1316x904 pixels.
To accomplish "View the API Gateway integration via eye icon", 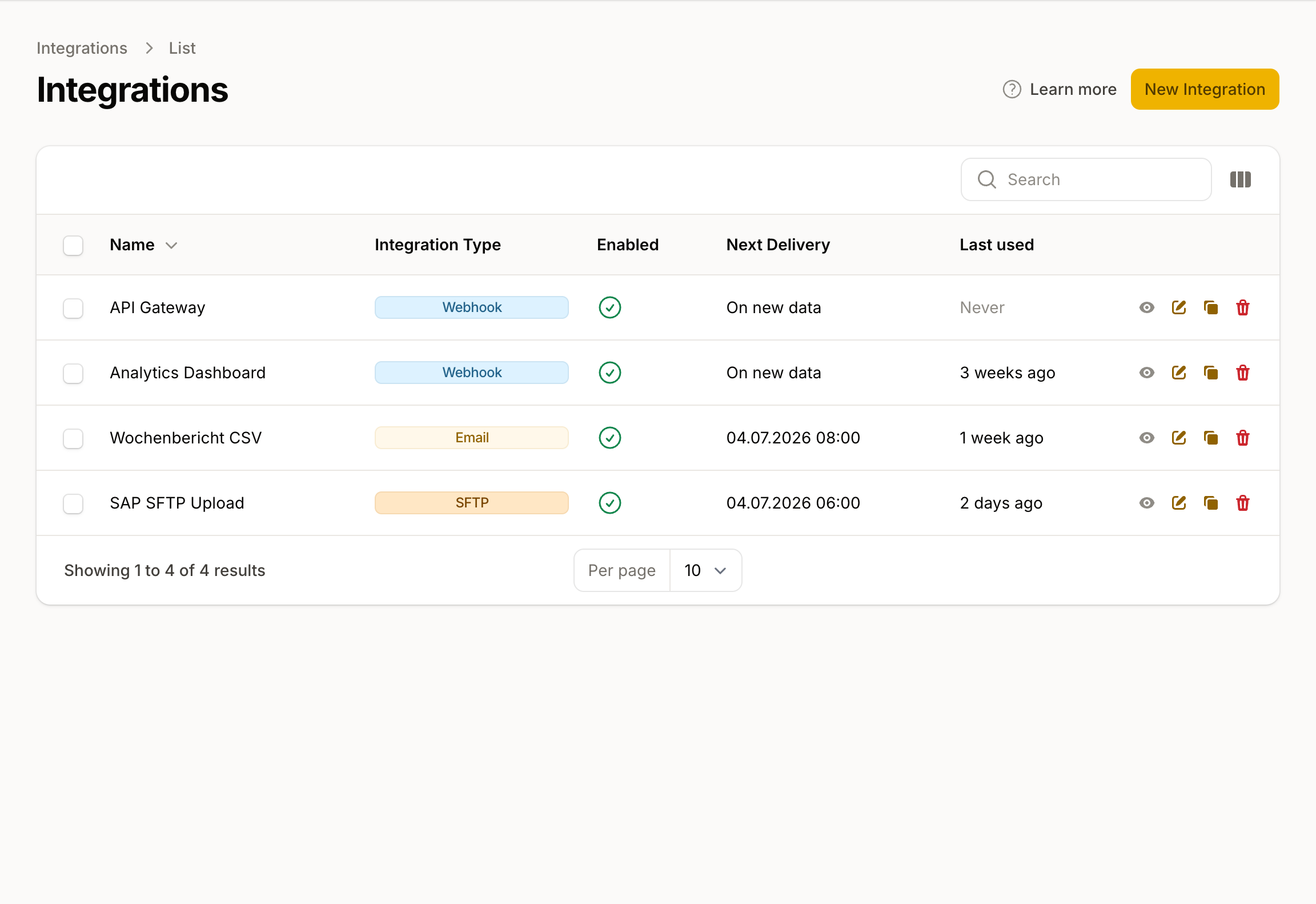I will click(1146, 308).
